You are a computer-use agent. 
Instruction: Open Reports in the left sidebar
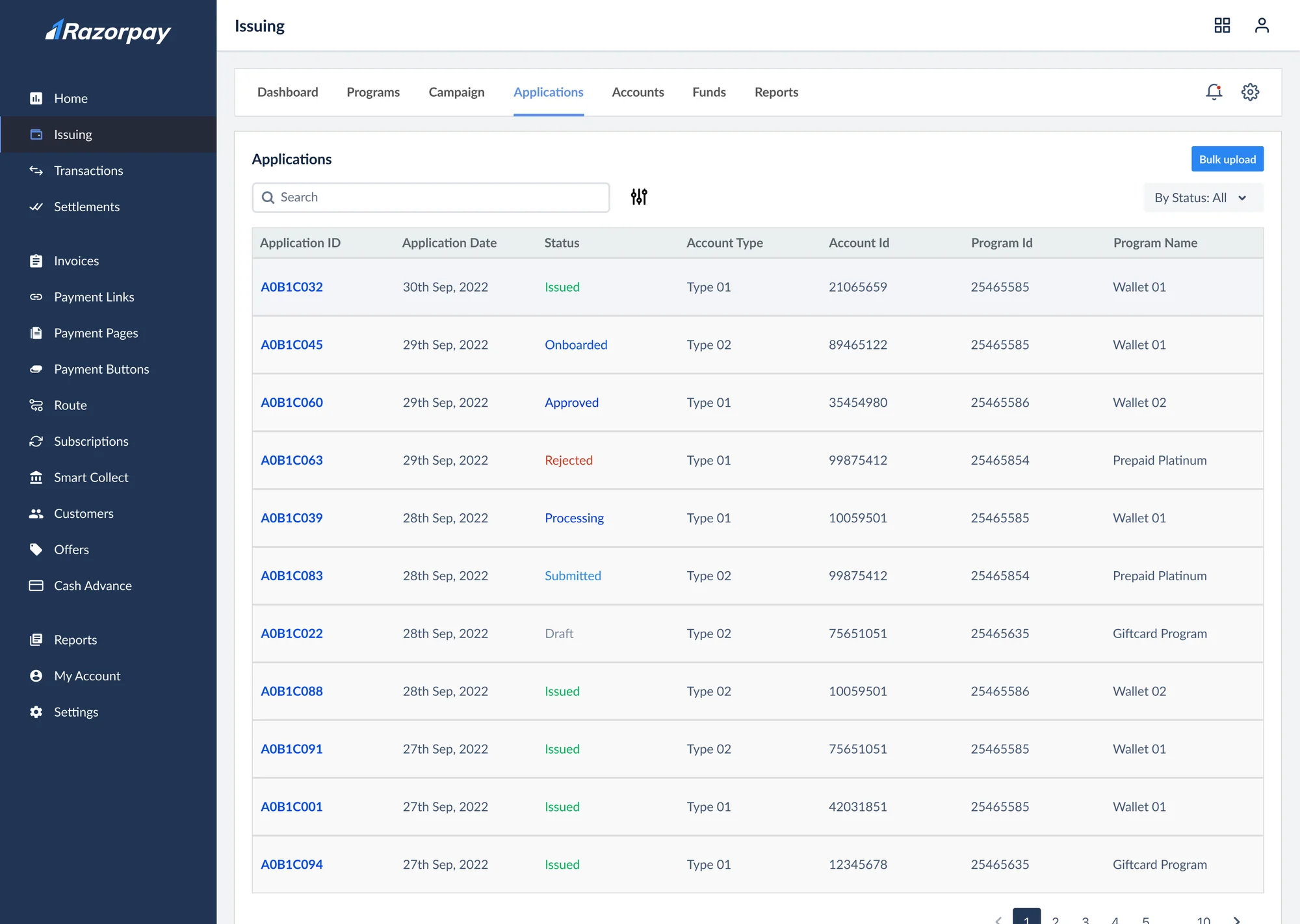(x=75, y=639)
